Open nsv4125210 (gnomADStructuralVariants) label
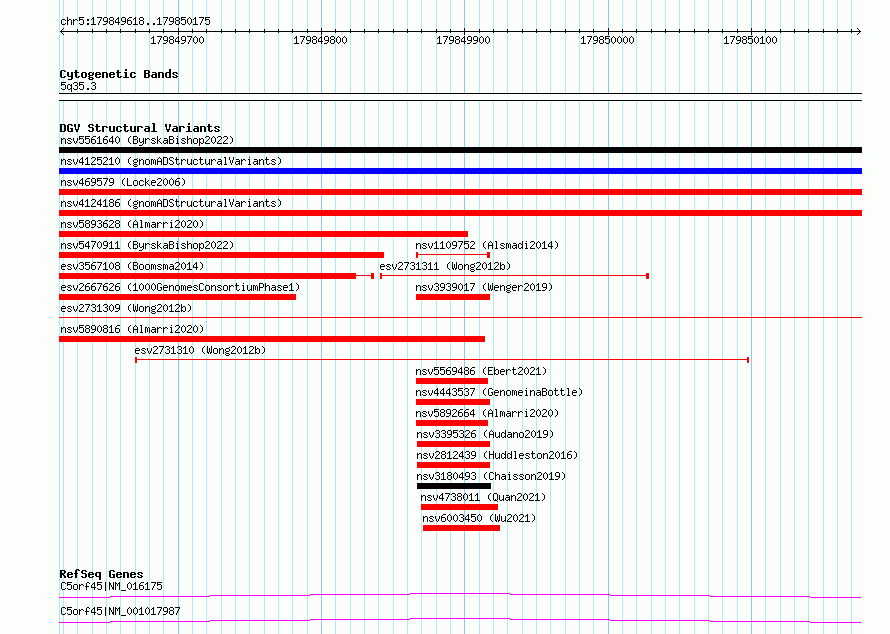The width and height of the screenshot is (890, 634). (171, 161)
